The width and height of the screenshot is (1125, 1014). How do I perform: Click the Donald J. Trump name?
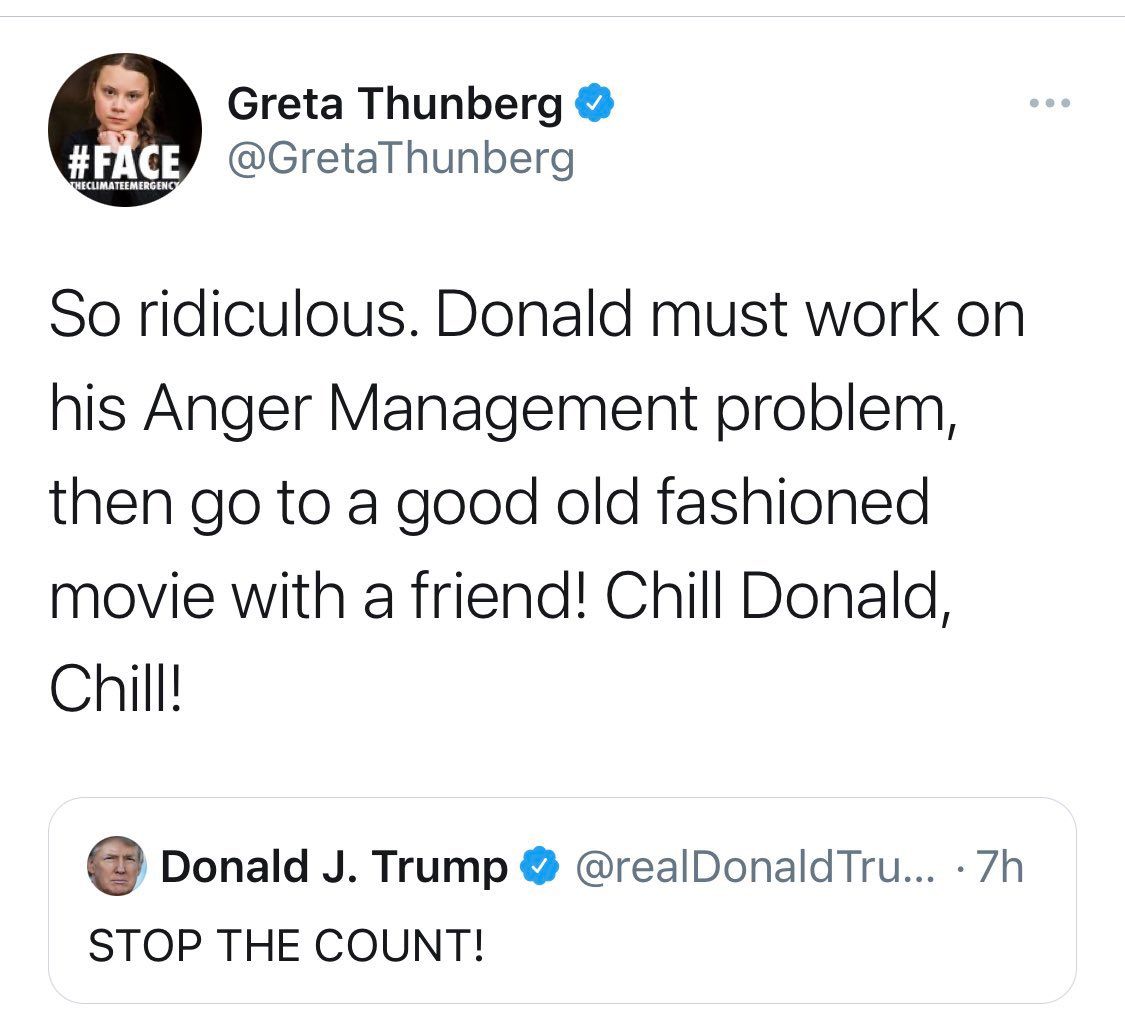pyautogui.click(x=334, y=867)
